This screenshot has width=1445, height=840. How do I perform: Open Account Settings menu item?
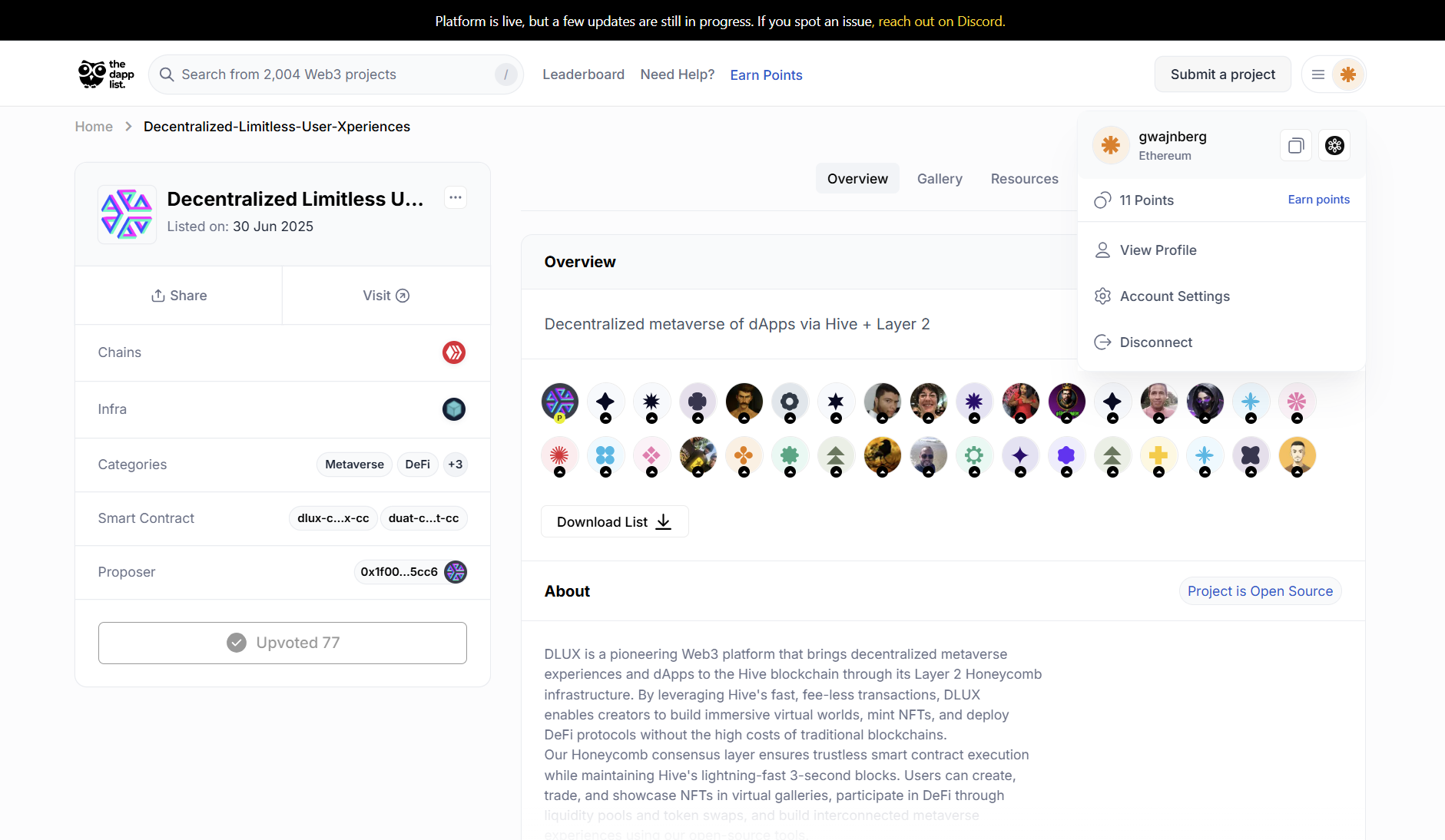(x=1221, y=296)
